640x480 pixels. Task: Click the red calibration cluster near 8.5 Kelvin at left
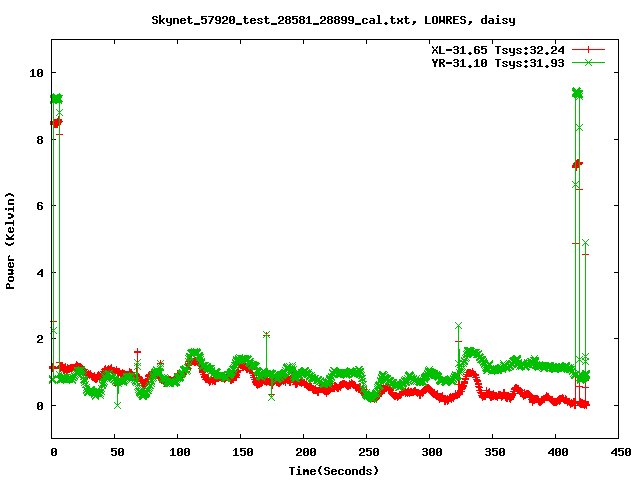[56, 122]
